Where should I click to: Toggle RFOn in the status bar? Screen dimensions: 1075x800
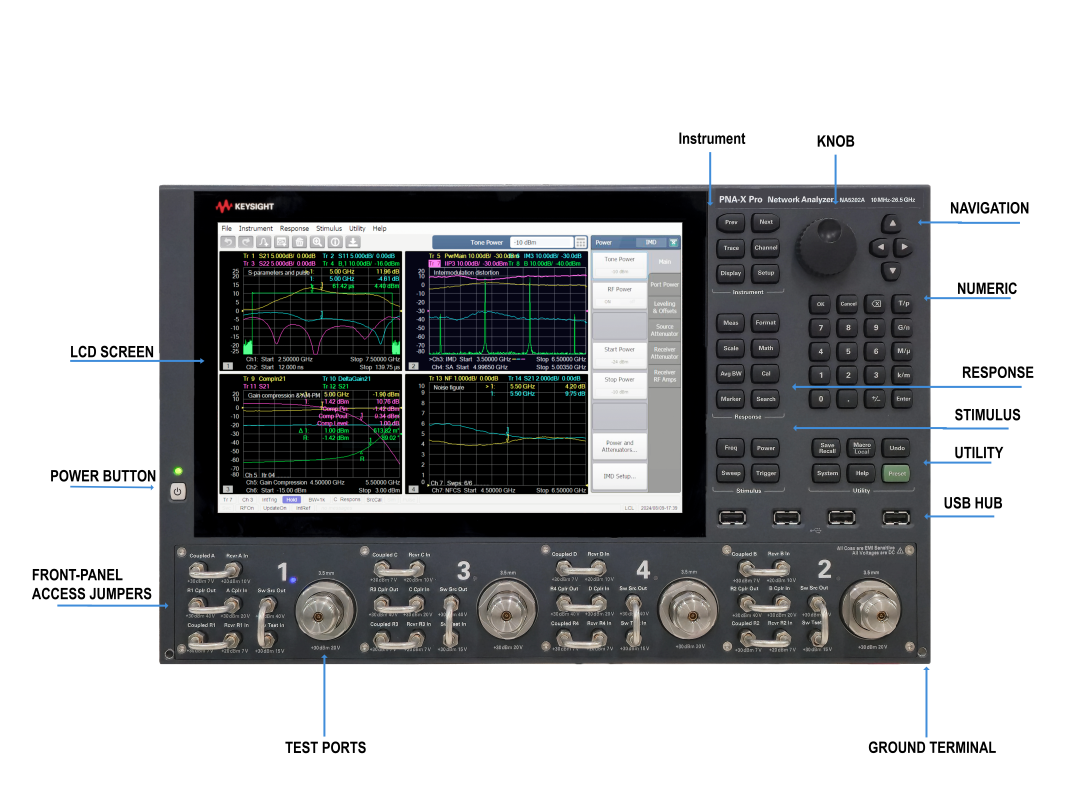pyautogui.click(x=247, y=508)
